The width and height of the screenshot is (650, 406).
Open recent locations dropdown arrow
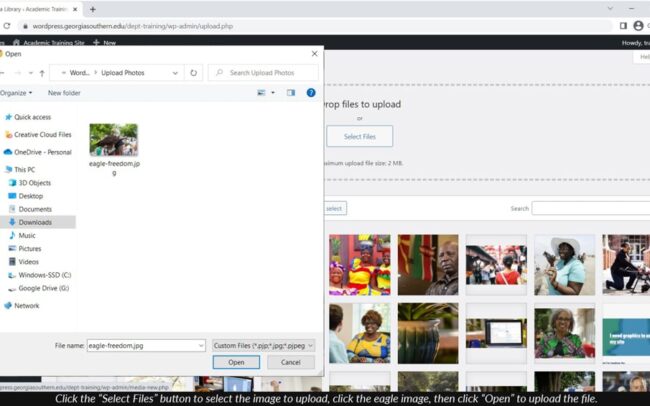point(31,73)
